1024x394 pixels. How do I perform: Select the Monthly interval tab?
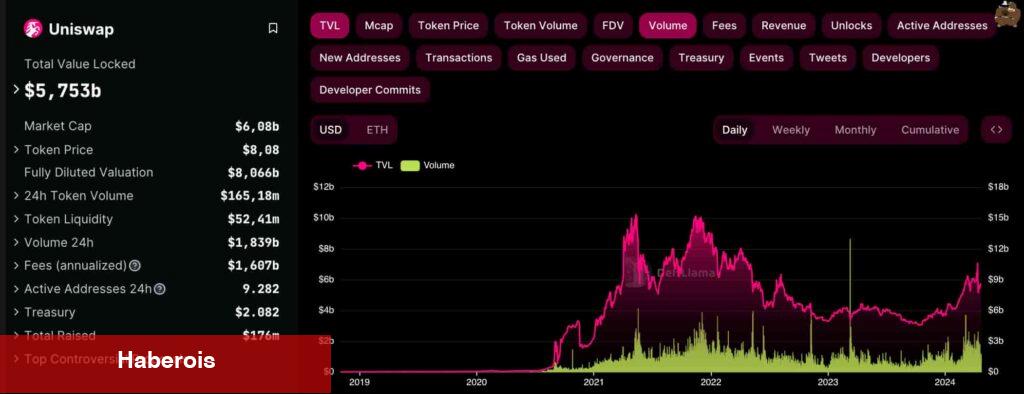[856, 129]
